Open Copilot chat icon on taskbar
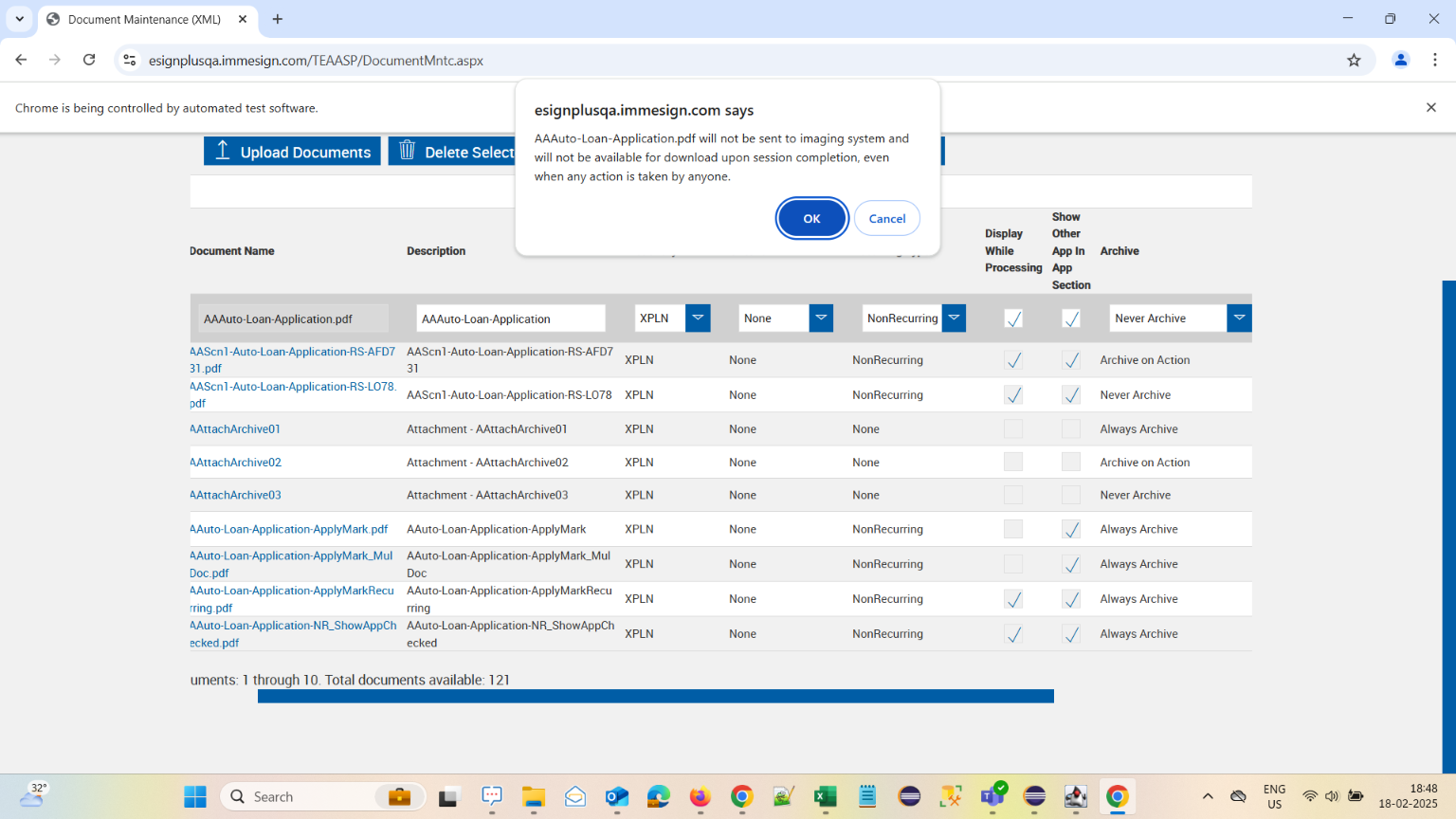 (492, 797)
